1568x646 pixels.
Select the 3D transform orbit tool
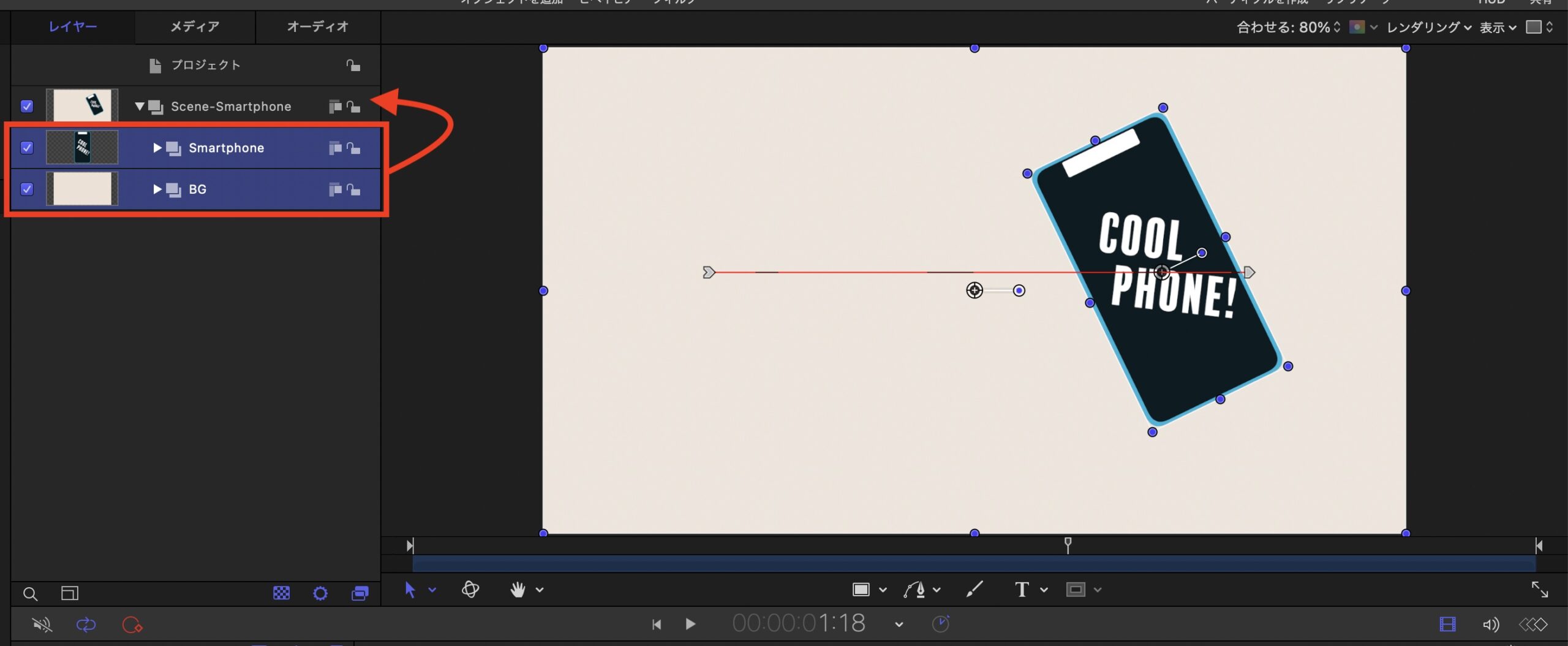[470, 590]
